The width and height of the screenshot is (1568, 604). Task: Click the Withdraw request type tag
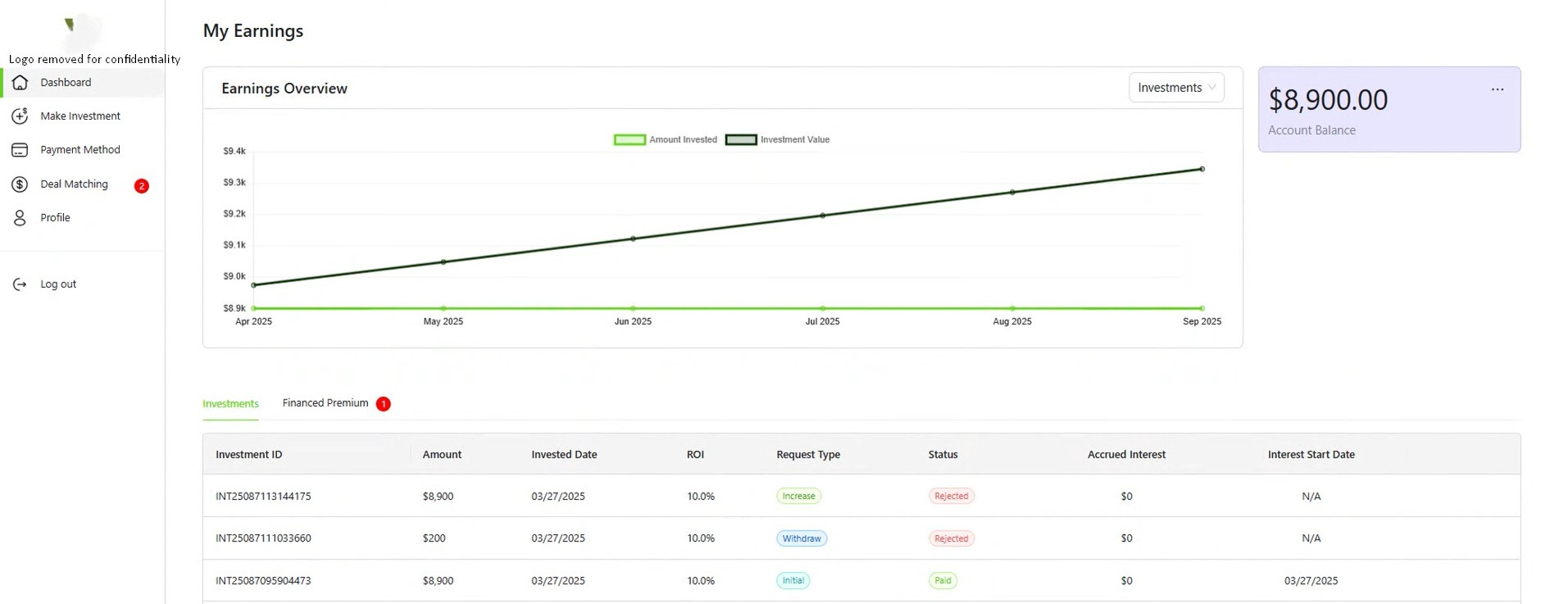tap(801, 538)
